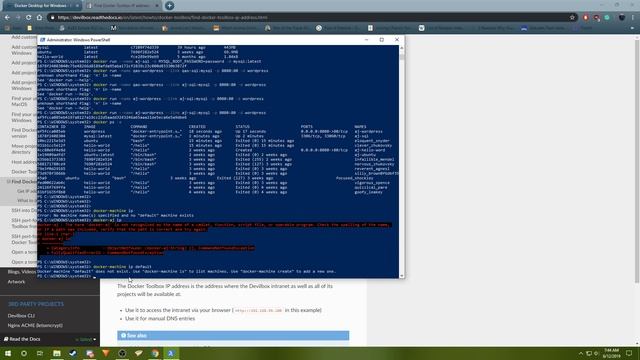Click the See also info box header
Image resolution: width=640 pixels, height=360 pixels.
[x=233, y=336]
